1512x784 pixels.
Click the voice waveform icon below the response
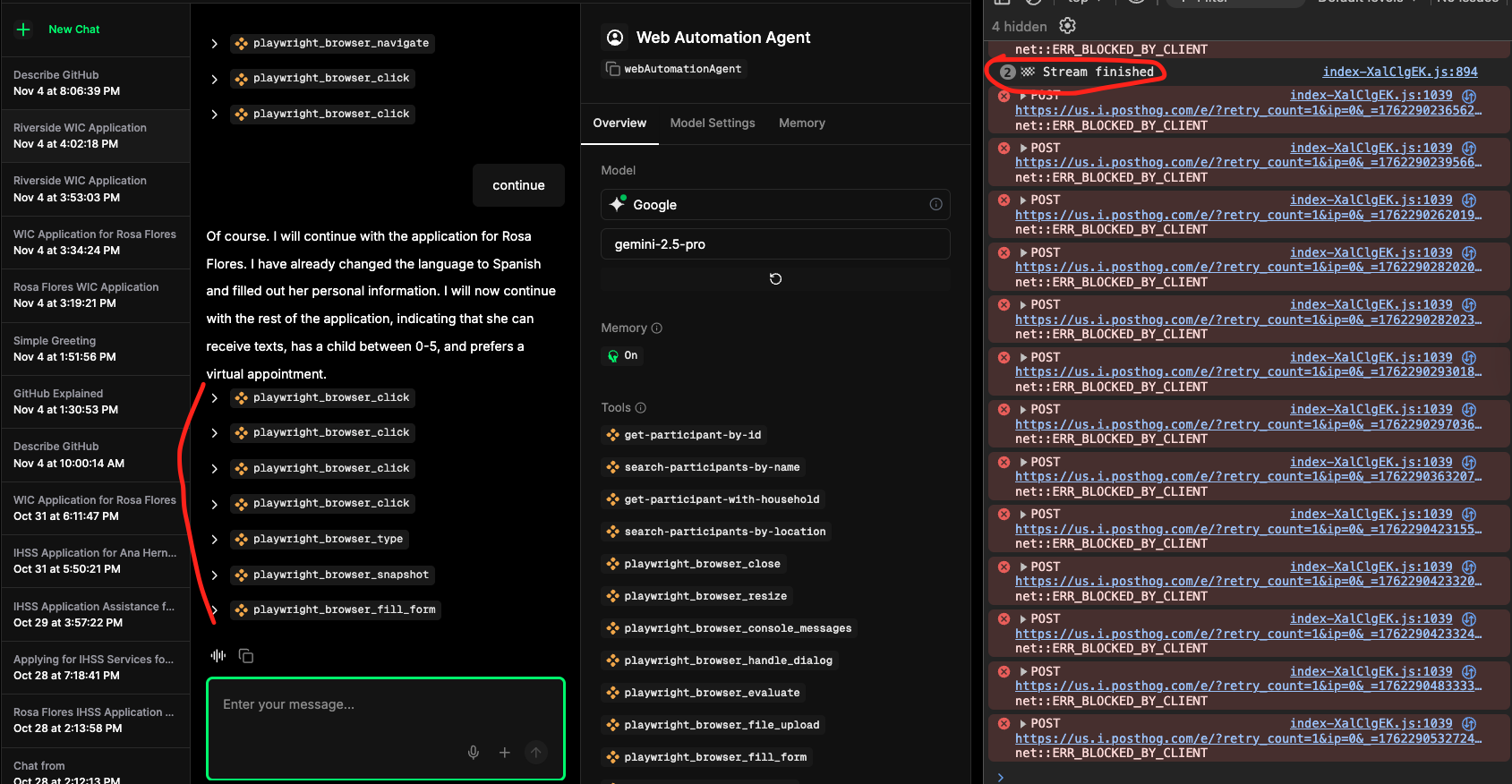218,656
